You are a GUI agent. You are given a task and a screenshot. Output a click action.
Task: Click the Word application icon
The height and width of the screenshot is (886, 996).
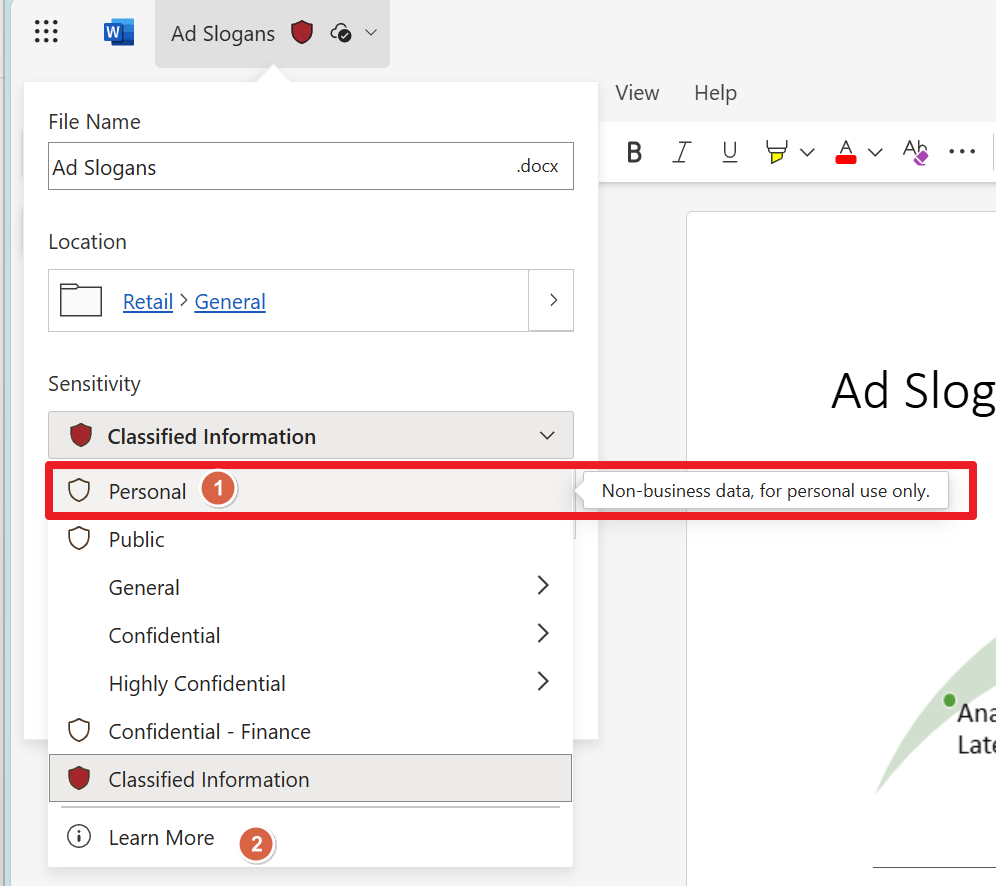coord(118,31)
